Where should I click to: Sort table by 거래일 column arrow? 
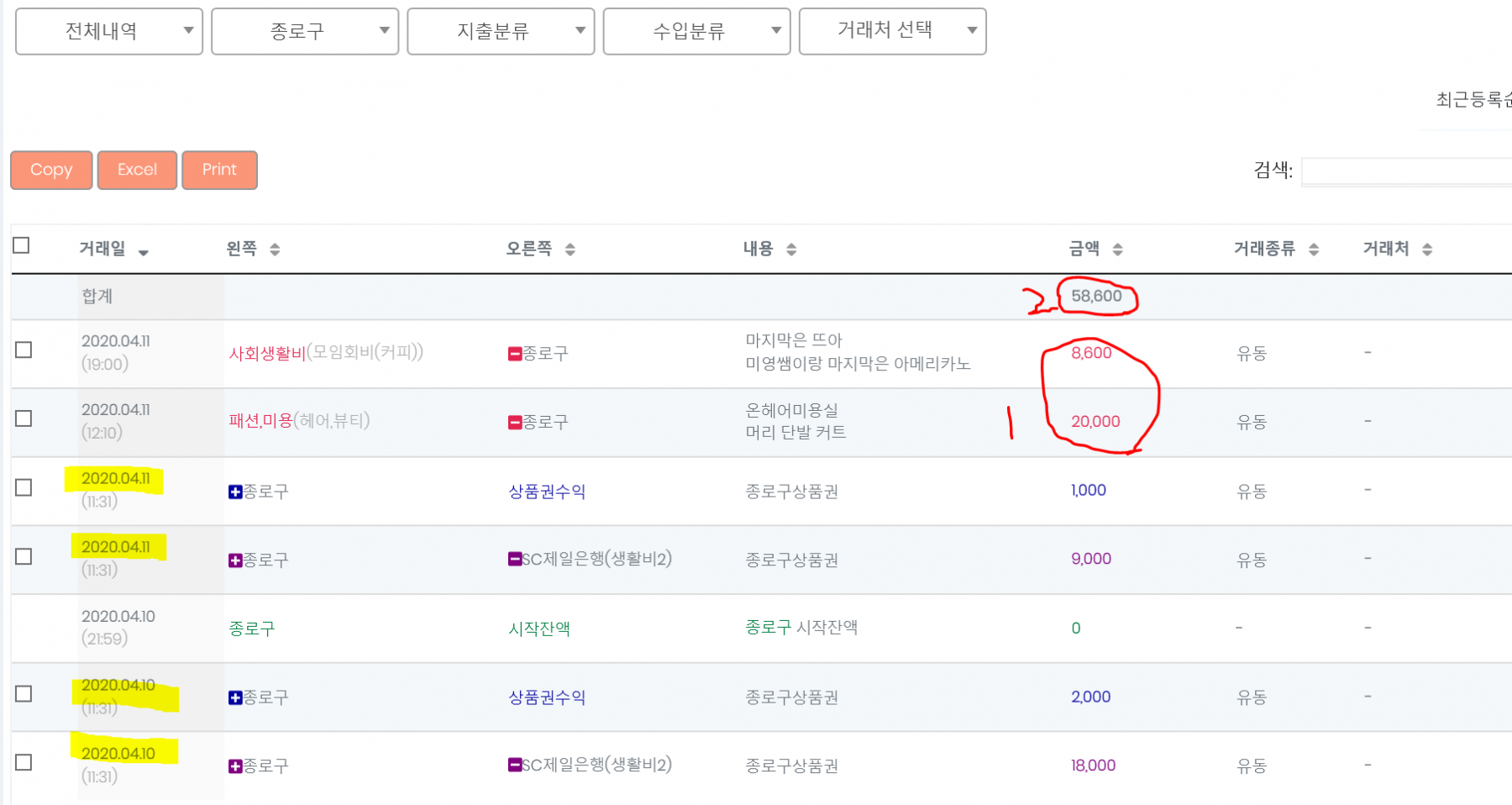pyautogui.click(x=144, y=252)
